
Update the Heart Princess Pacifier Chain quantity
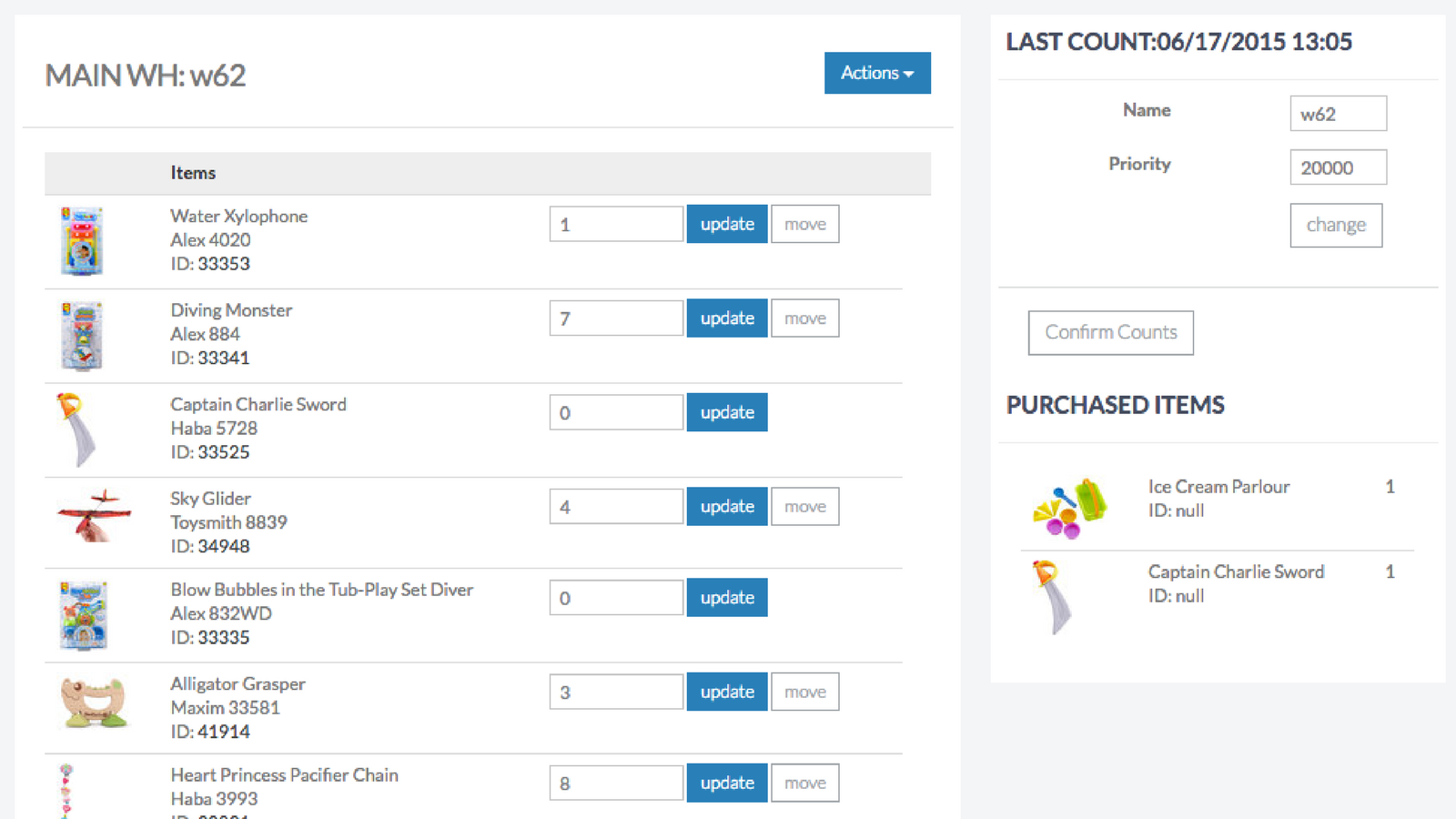(726, 783)
